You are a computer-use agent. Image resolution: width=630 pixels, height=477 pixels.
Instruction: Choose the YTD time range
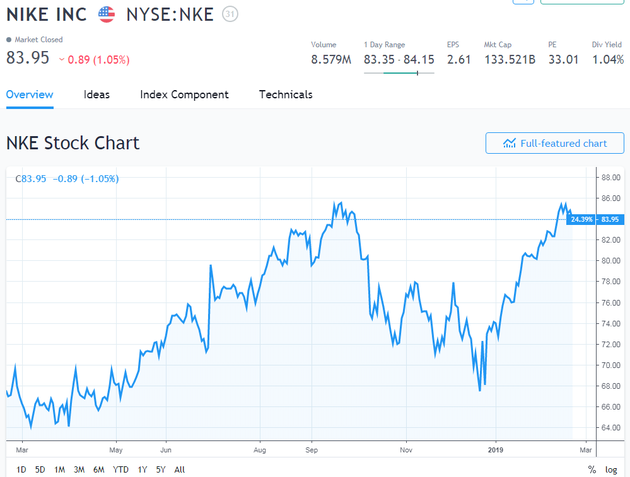pyautogui.click(x=120, y=469)
